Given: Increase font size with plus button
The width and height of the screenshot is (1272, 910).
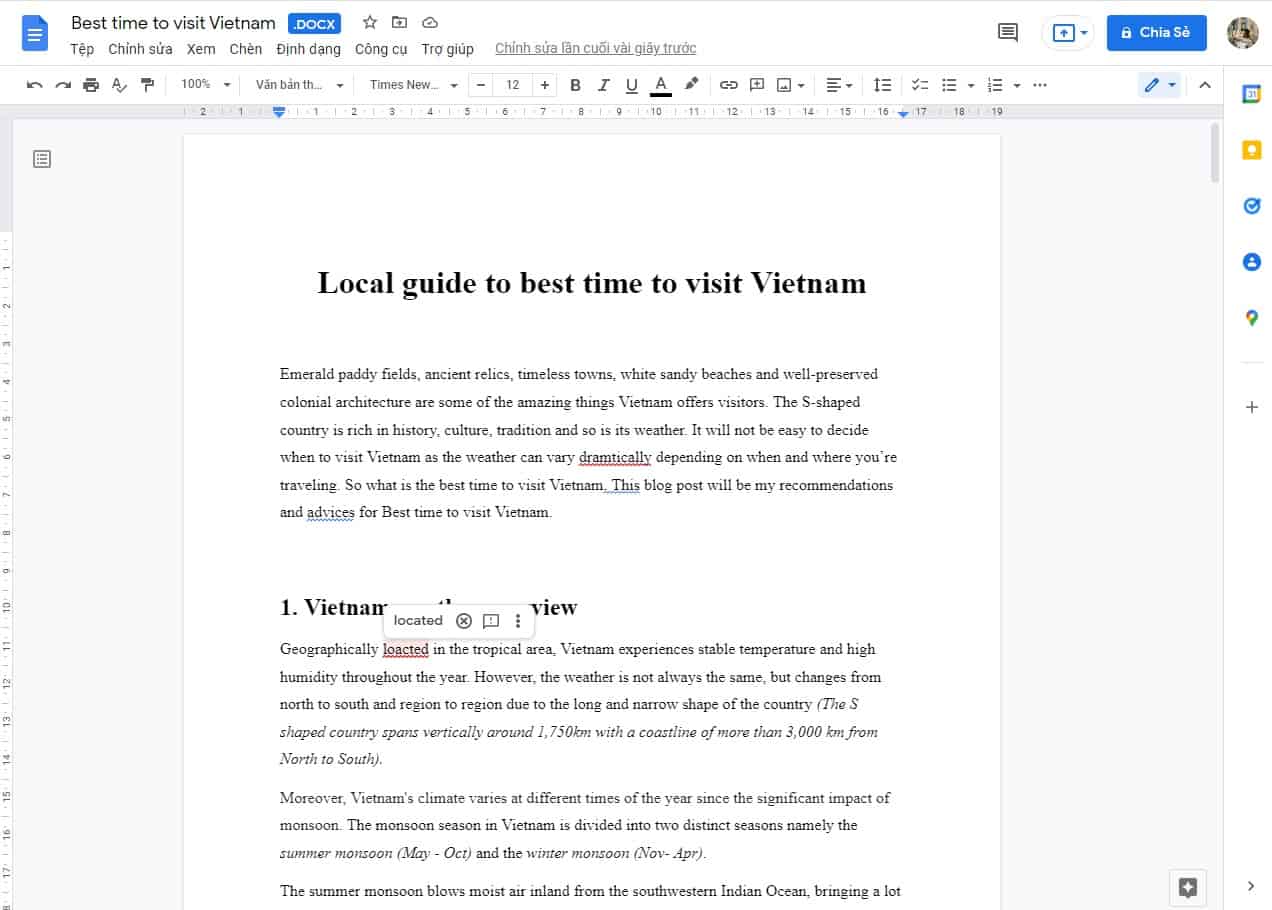Looking at the screenshot, I should pos(544,85).
